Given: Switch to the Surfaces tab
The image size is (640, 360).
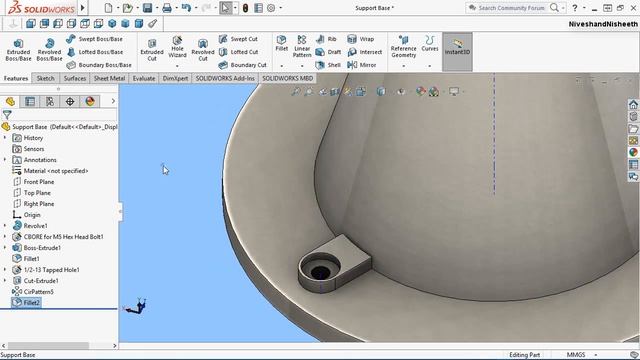Looking at the screenshot, I should tap(75, 78).
